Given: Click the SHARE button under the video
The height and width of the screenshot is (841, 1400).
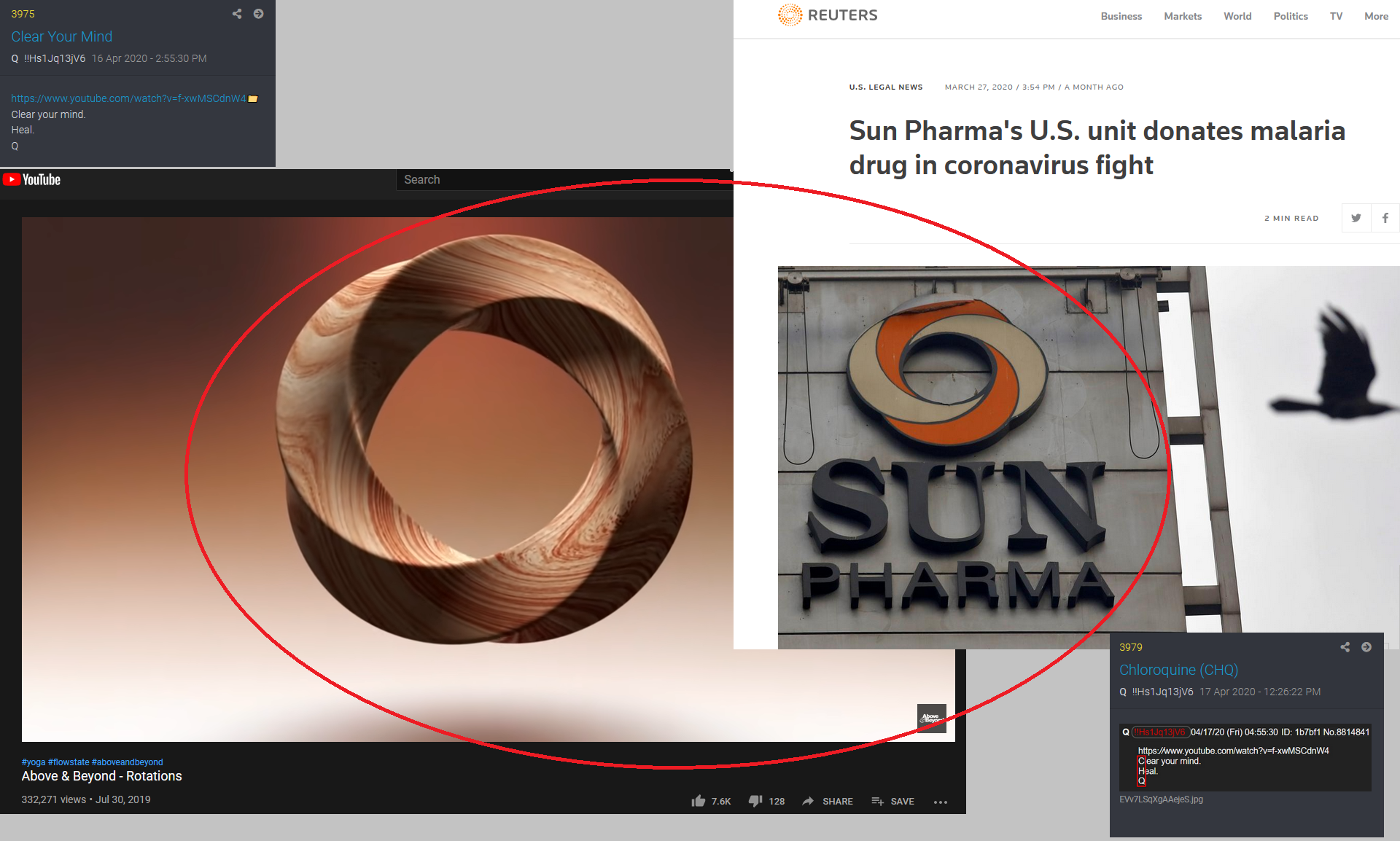Looking at the screenshot, I should coord(828,801).
